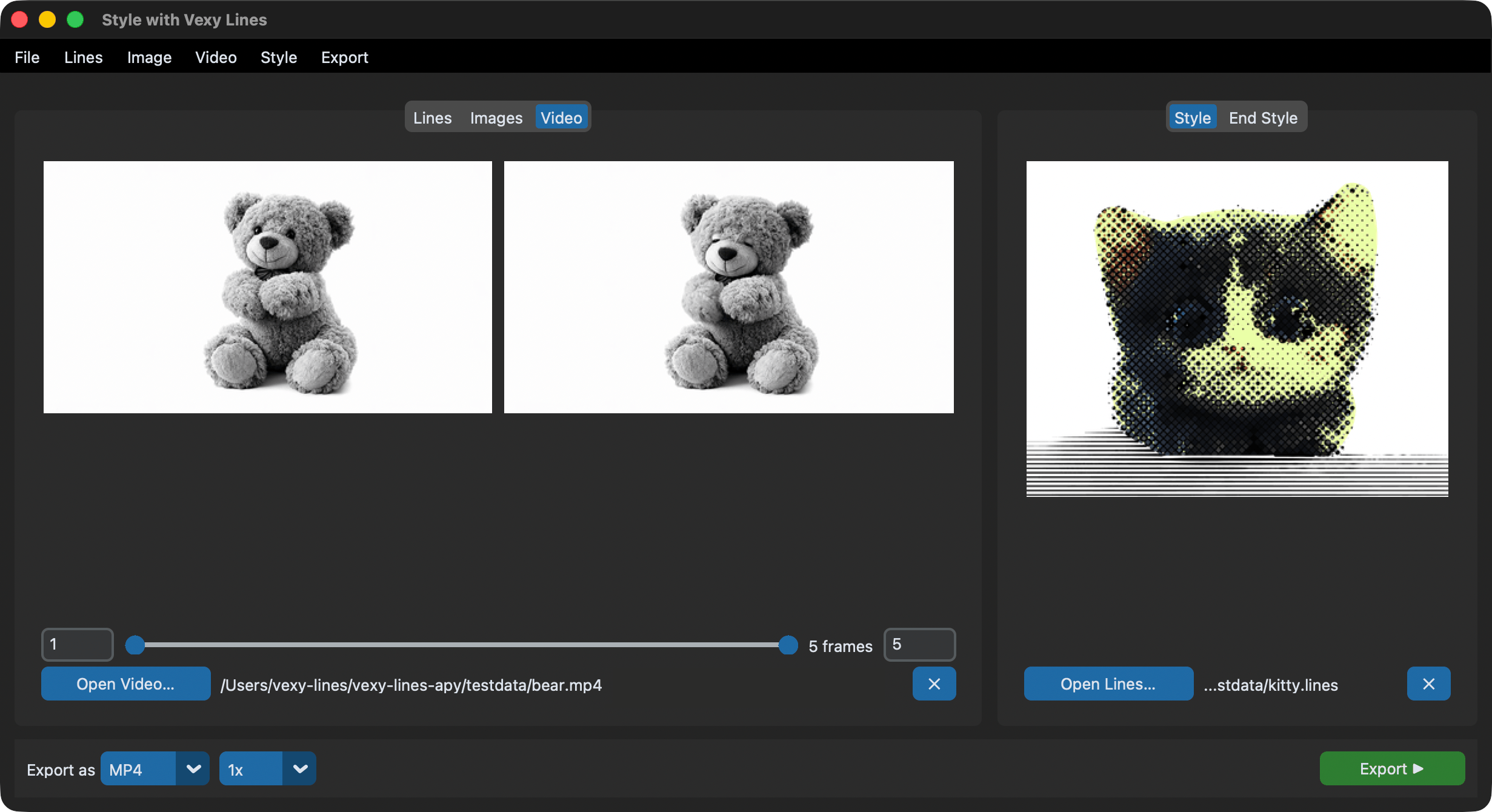Click the start frame slider handle
The image size is (1492, 812).
135,645
